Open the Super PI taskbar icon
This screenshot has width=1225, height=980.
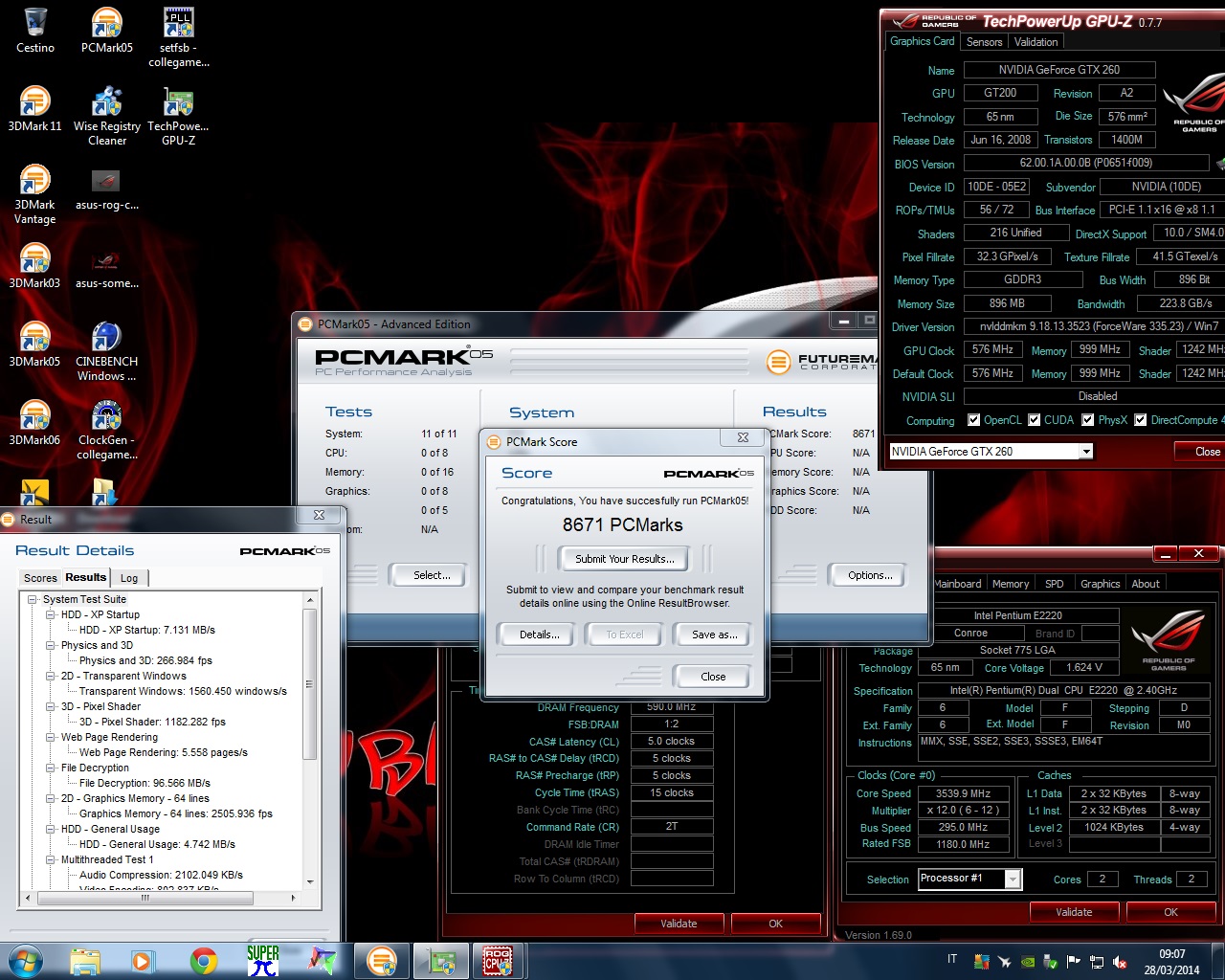coord(262,961)
